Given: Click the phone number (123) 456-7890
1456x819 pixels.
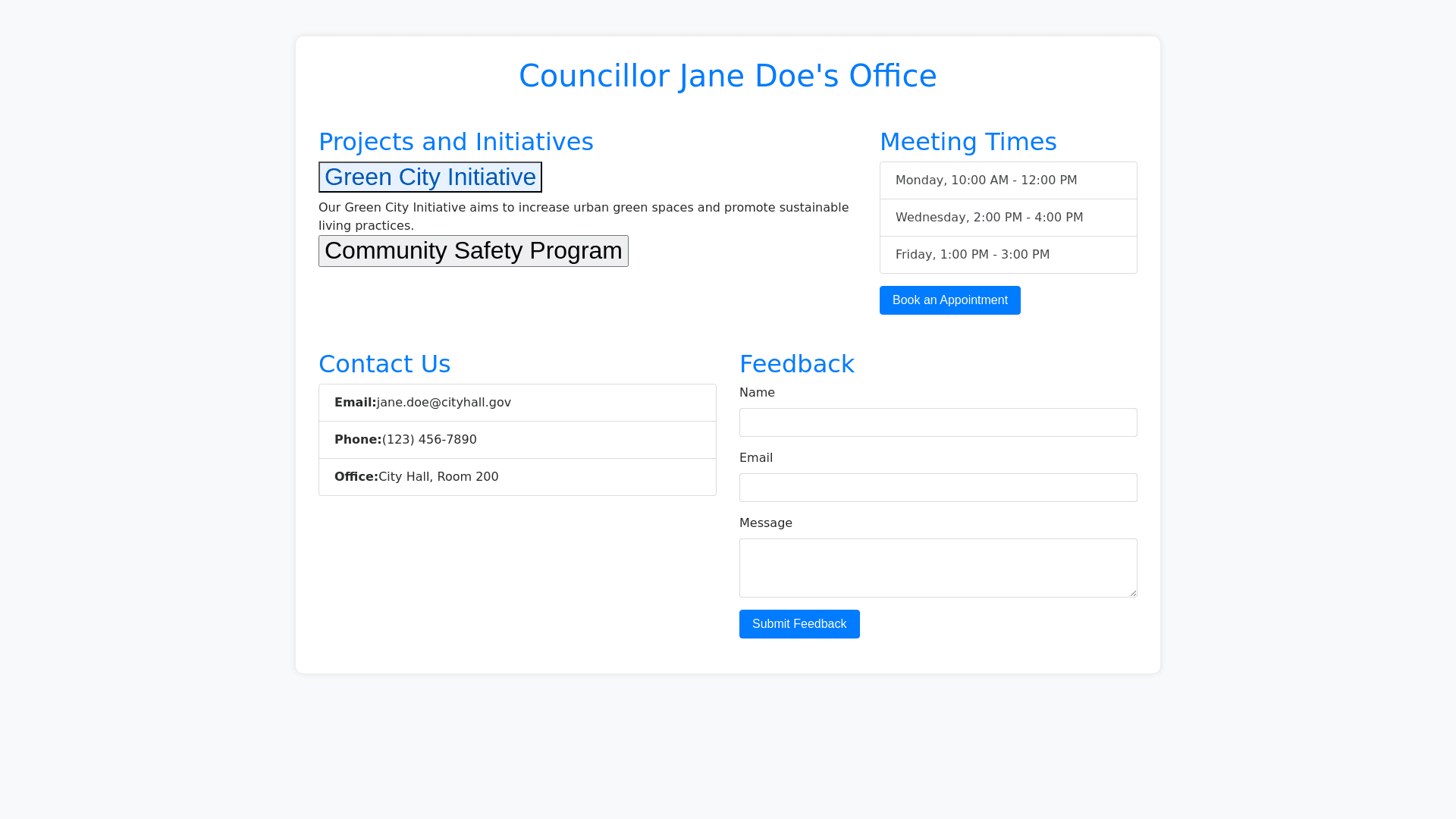Looking at the screenshot, I should coord(429,440).
